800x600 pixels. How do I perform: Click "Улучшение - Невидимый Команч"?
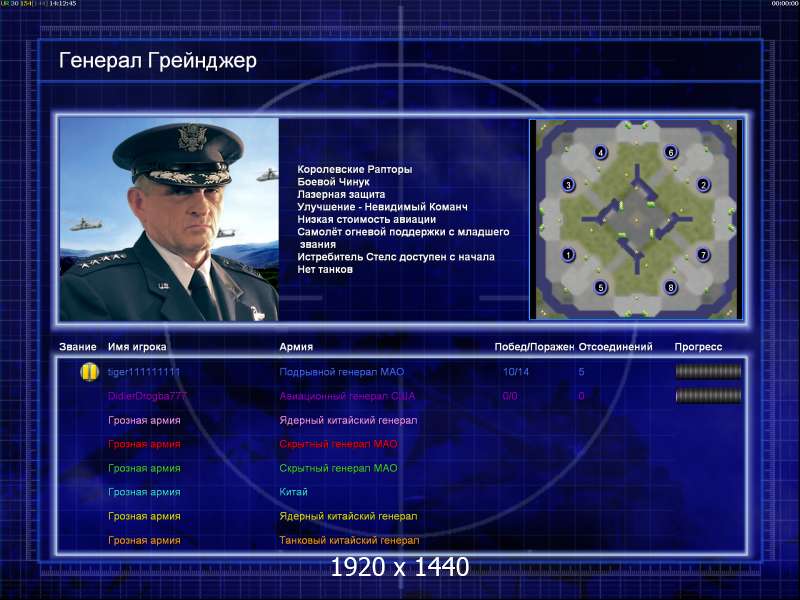382,207
